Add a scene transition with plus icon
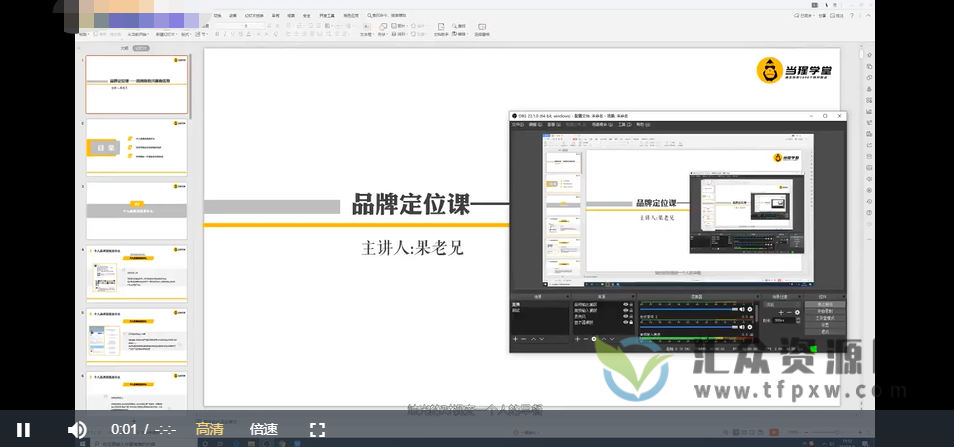Viewport: 954px width, 447px height. 782,312
